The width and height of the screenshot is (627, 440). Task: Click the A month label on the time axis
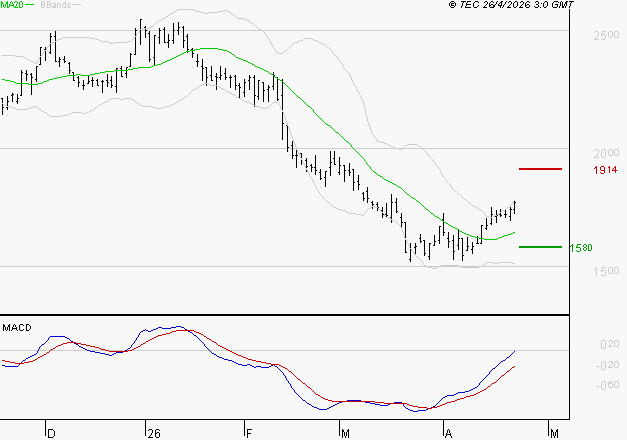point(449,434)
